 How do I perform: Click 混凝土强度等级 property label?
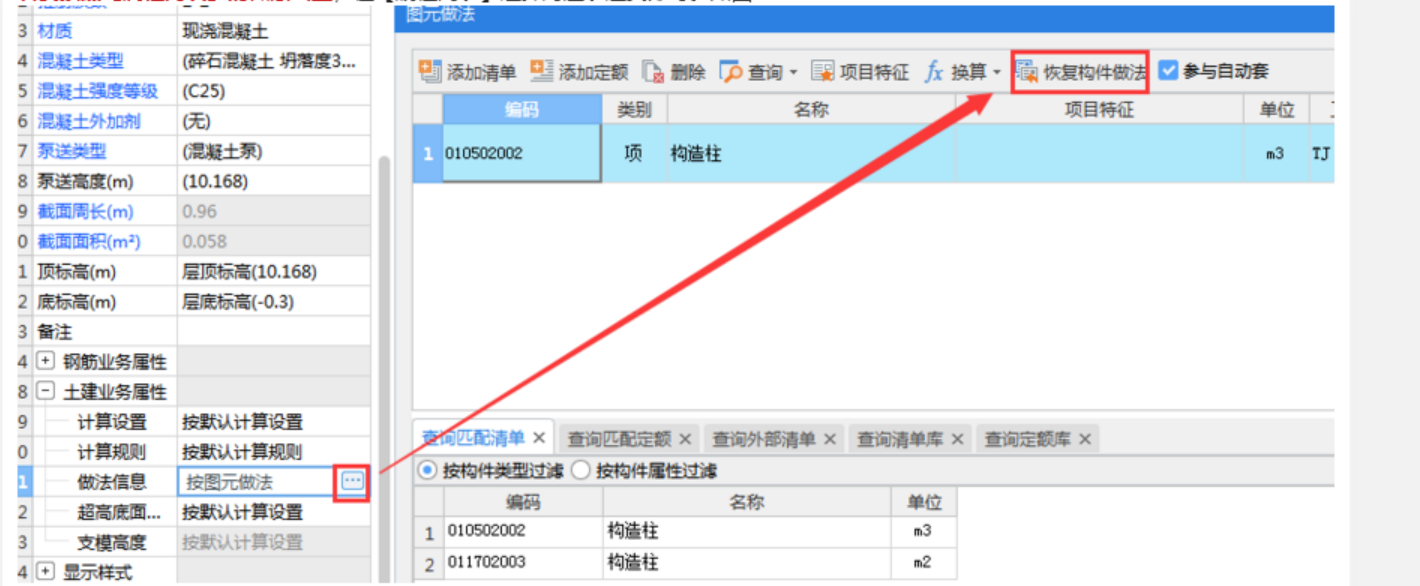(x=98, y=92)
